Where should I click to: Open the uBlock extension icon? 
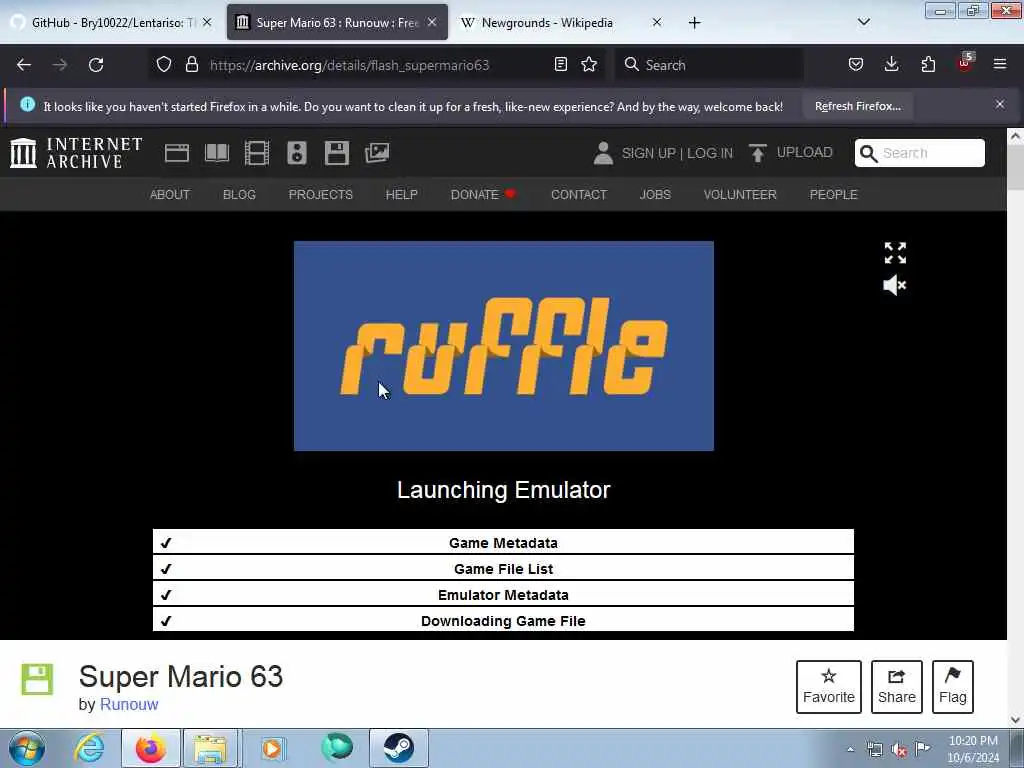pyautogui.click(x=965, y=63)
